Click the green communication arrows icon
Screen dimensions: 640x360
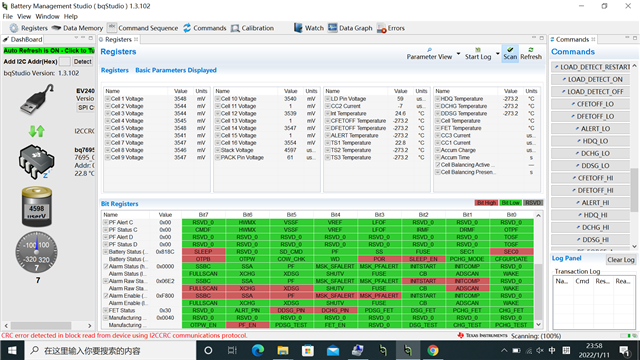[x=37, y=131]
